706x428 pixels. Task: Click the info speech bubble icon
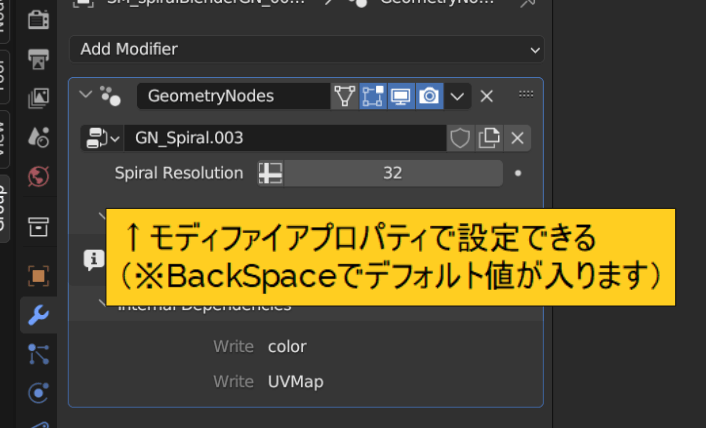point(94,260)
